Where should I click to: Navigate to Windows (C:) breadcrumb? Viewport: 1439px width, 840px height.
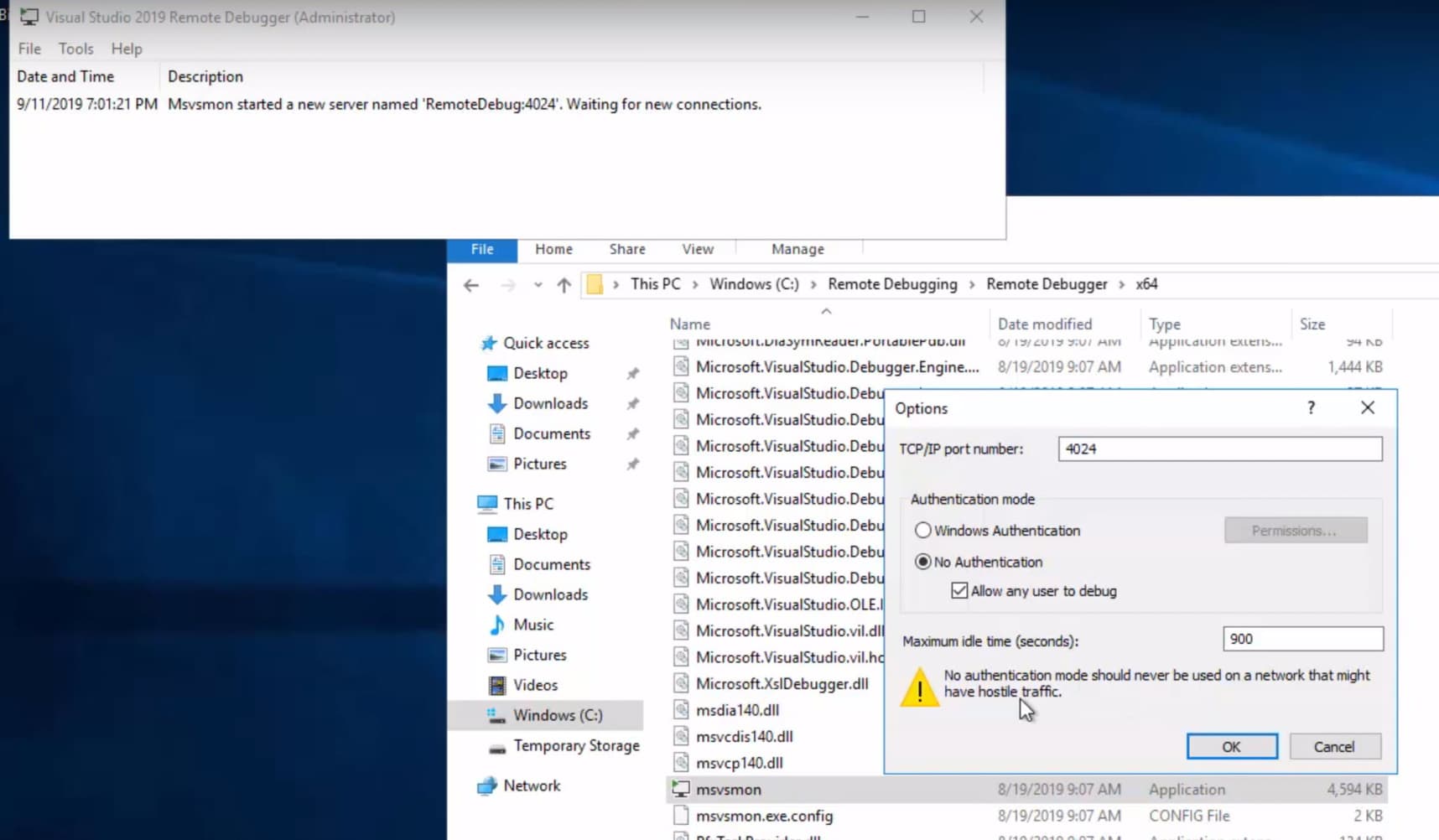(754, 284)
